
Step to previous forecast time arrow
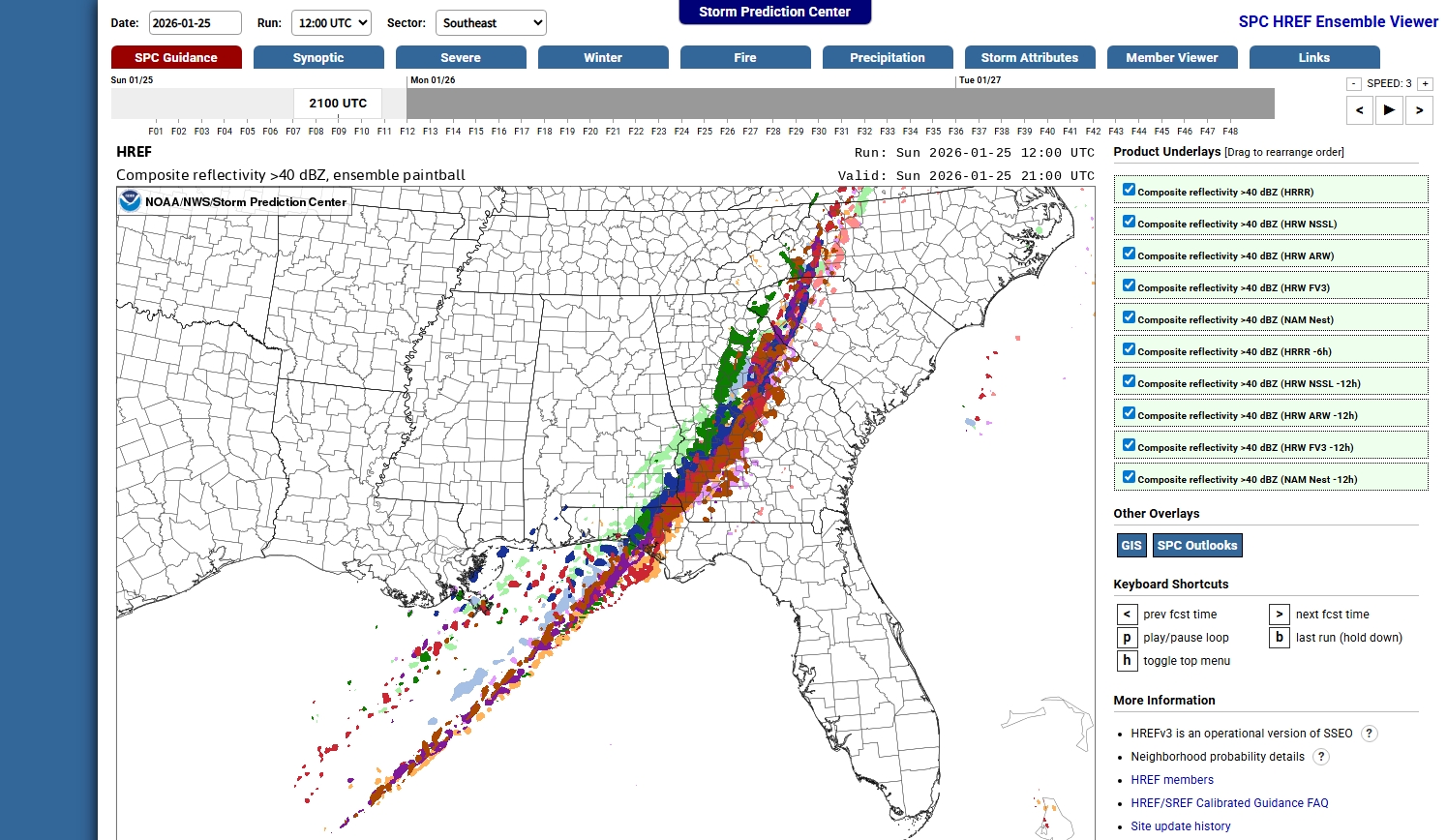1360,110
